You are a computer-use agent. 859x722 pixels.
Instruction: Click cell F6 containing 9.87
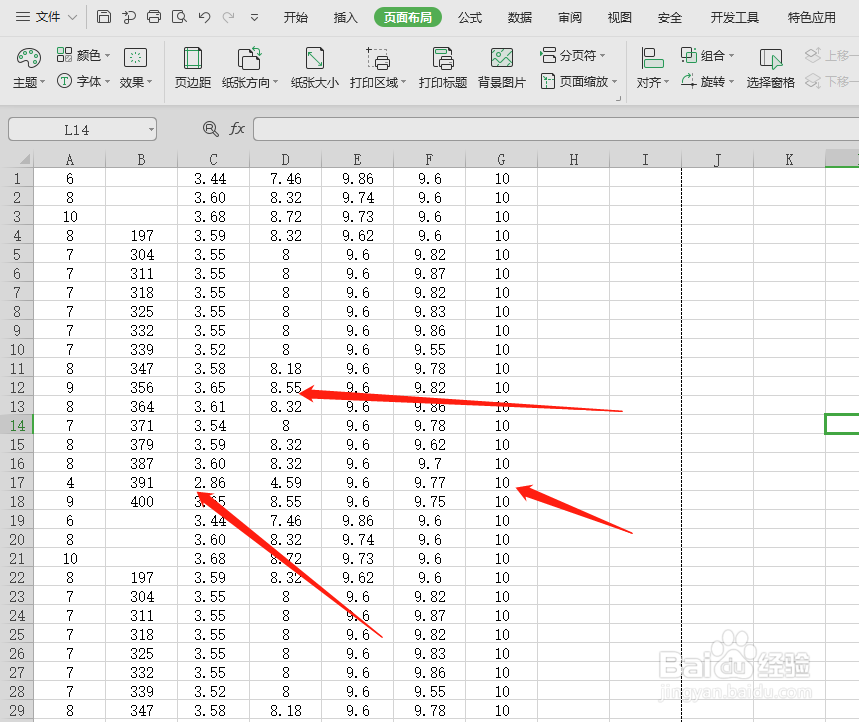click(x=430, y=273)
